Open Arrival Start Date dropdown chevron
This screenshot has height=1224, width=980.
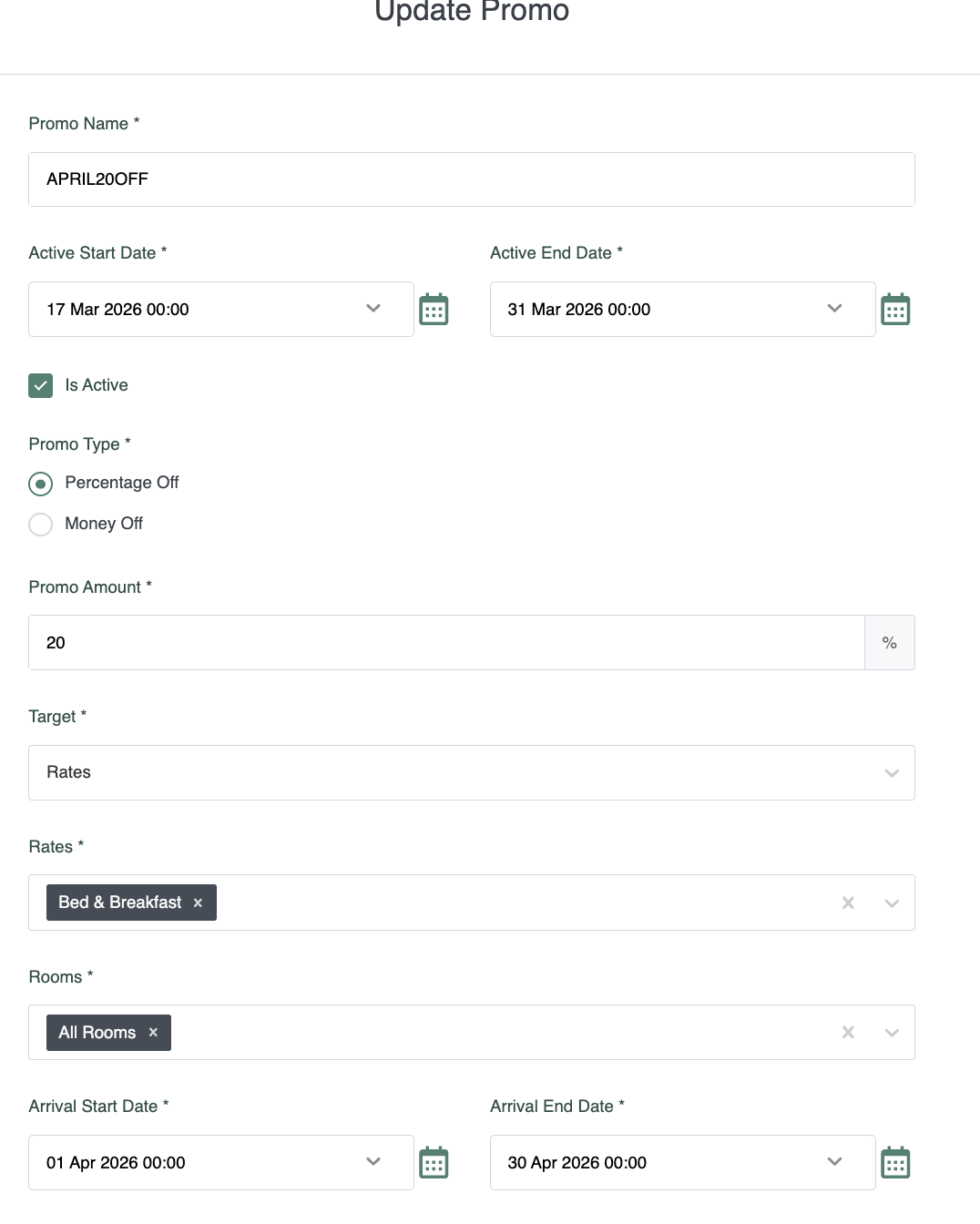pos(373,1162)
